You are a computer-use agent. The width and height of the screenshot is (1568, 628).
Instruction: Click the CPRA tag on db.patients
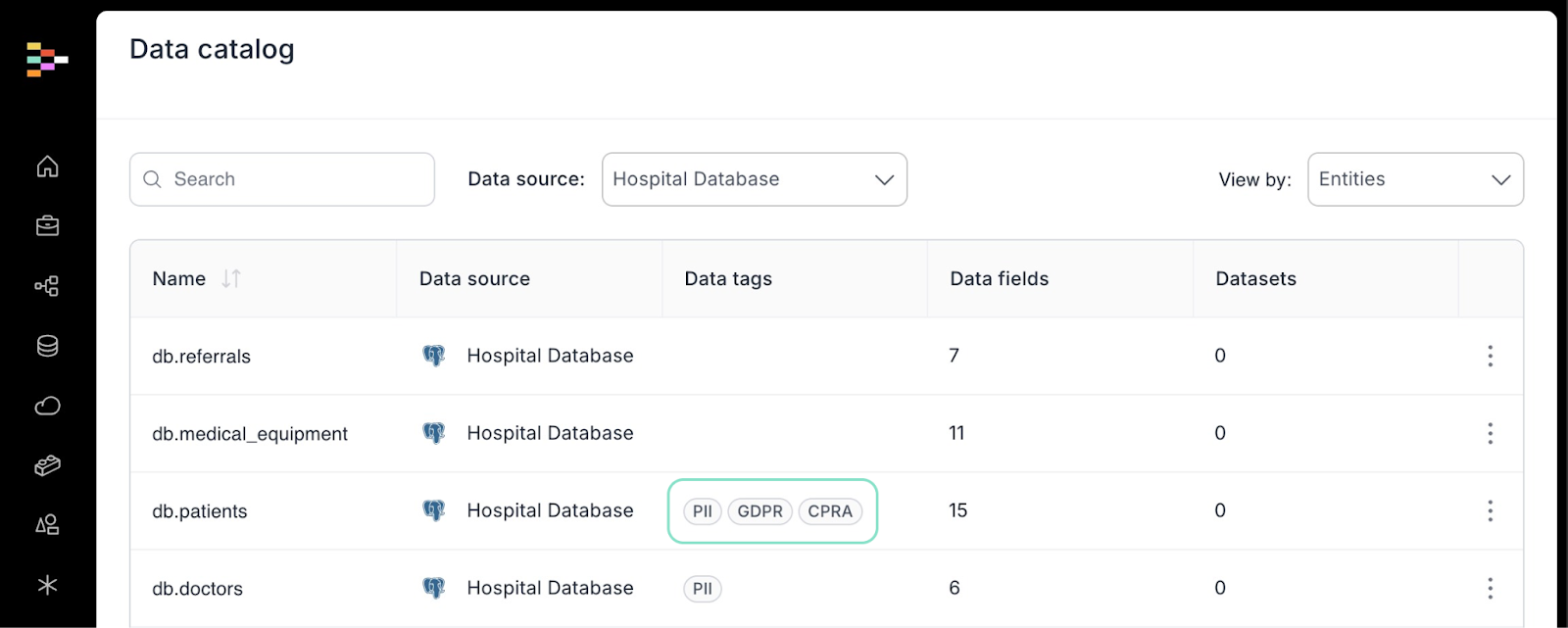click(830, 511)
